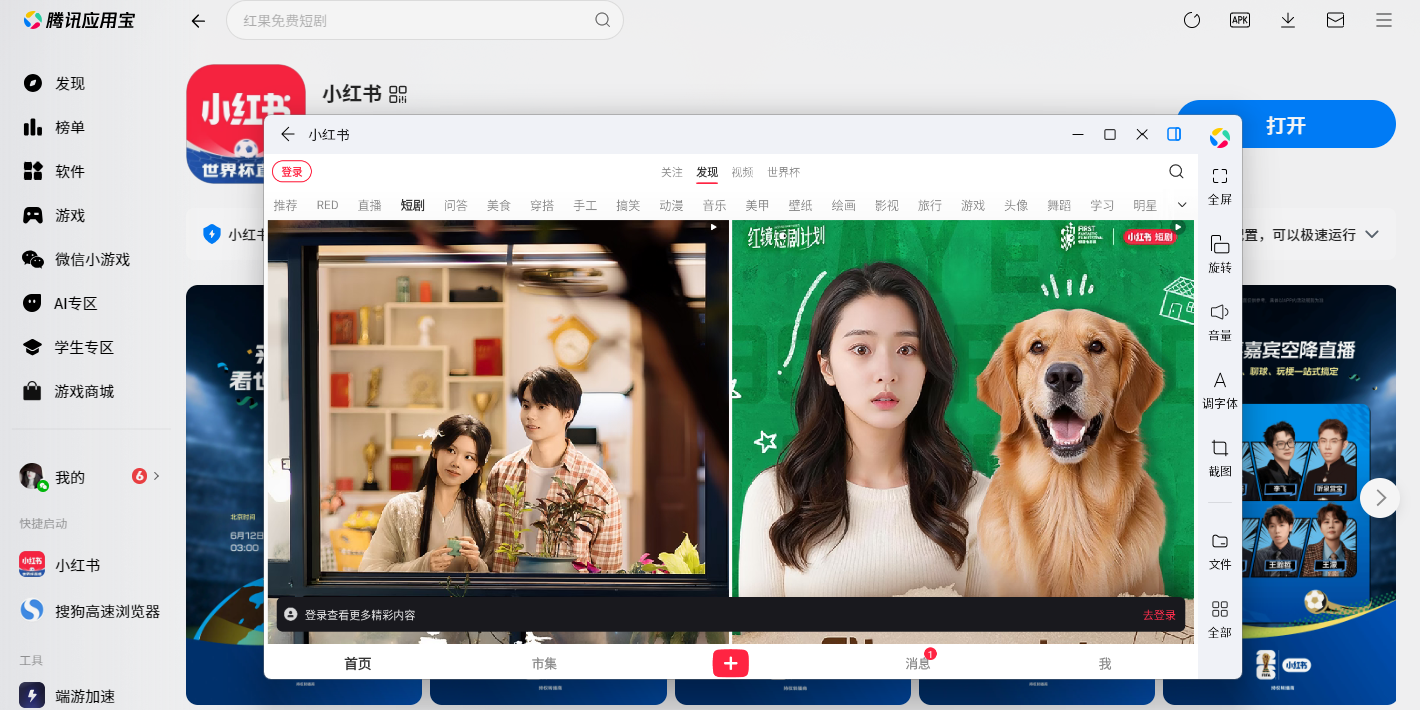Click the red plus create button
Viewport: 1420px width, 710px height.
(730, 663)
